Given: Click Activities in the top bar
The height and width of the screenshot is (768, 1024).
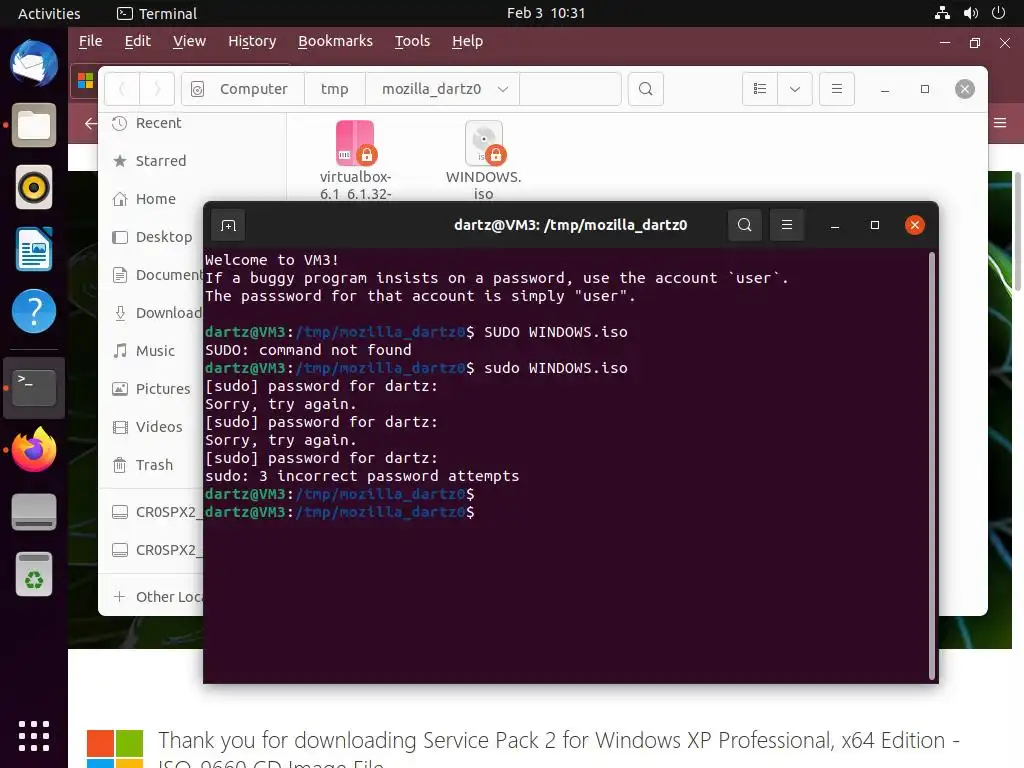Looking at the screenshot, I should pos(49,13).
